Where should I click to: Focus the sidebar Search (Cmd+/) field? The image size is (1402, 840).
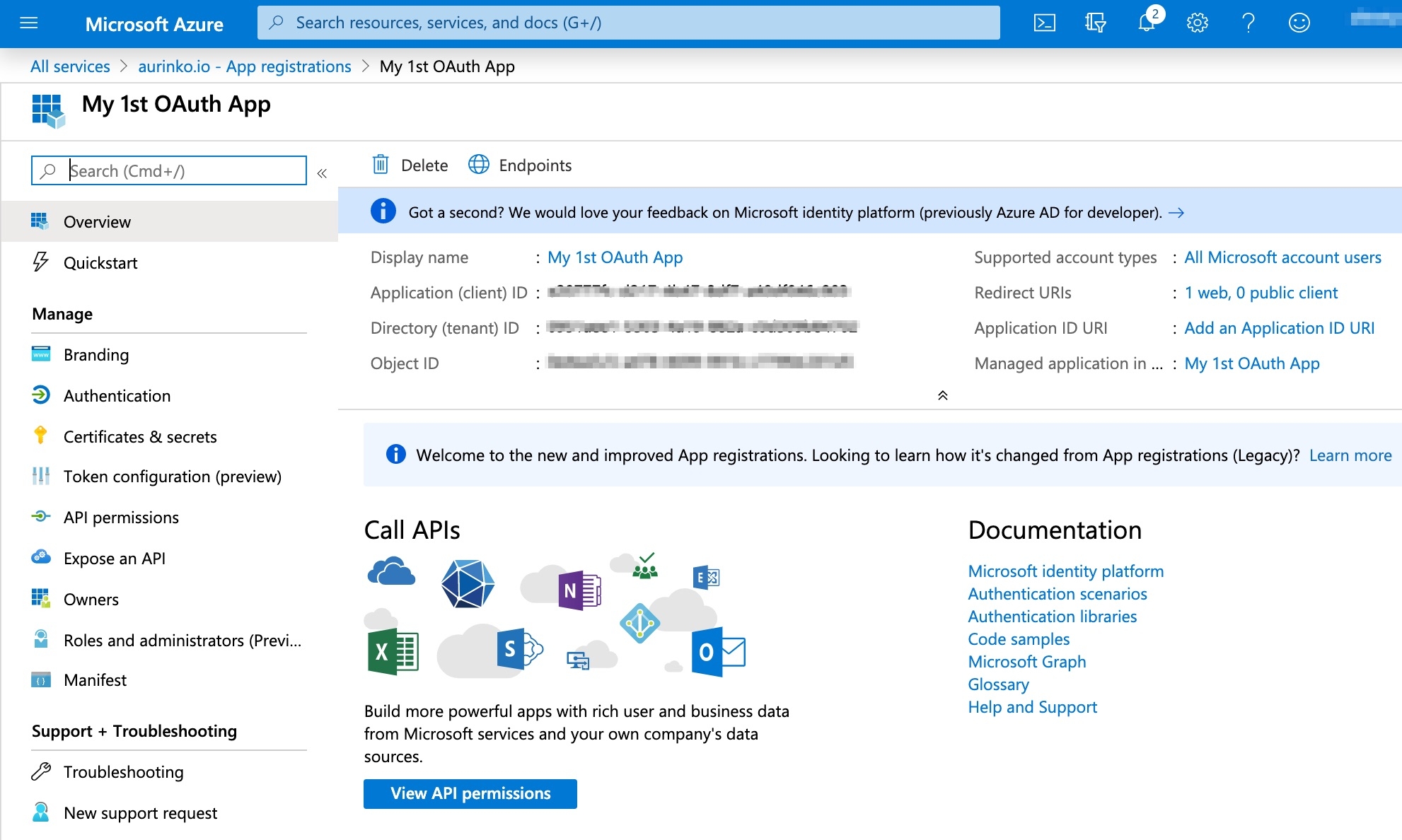[184, 170]
